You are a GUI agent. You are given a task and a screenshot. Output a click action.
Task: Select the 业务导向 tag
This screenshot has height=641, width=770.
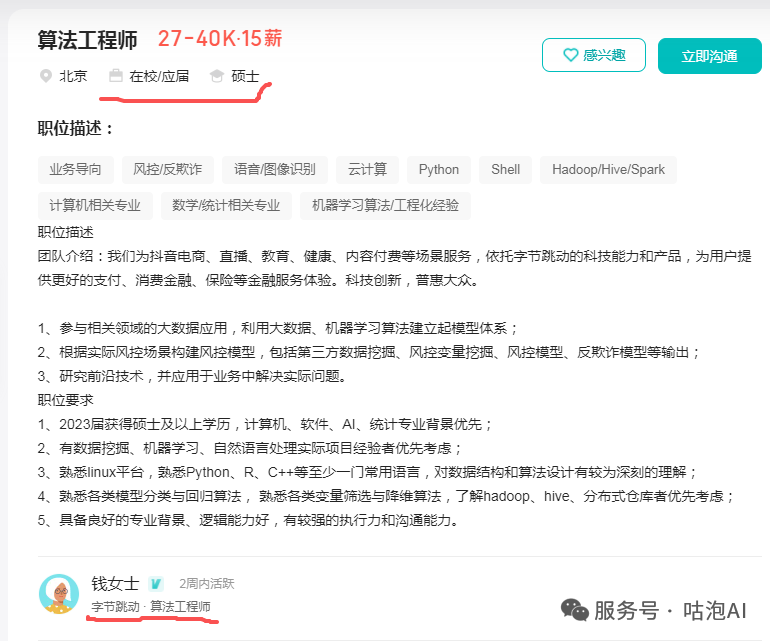[x=76, y=170]
